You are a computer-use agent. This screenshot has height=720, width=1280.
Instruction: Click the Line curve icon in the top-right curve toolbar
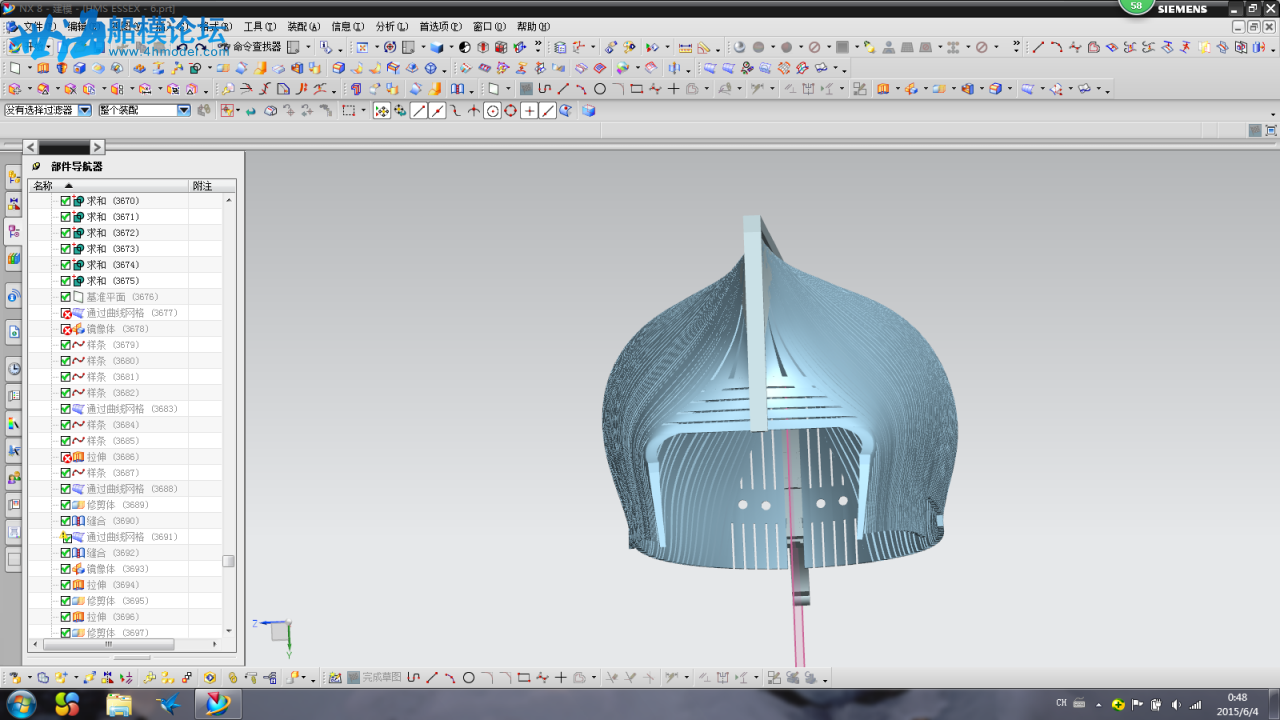[x=1038, y=47]
